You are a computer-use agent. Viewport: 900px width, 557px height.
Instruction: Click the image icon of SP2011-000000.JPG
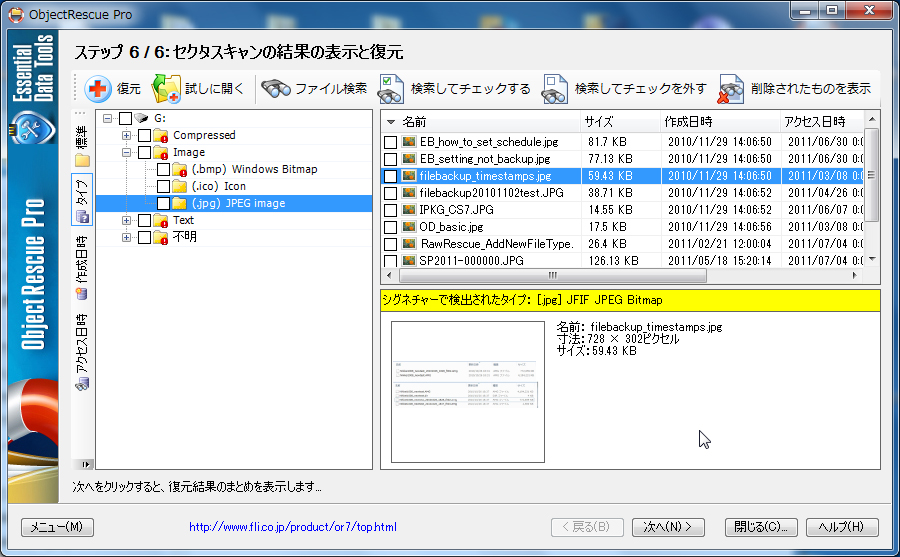pyautogui.click(x=409, y=261)
